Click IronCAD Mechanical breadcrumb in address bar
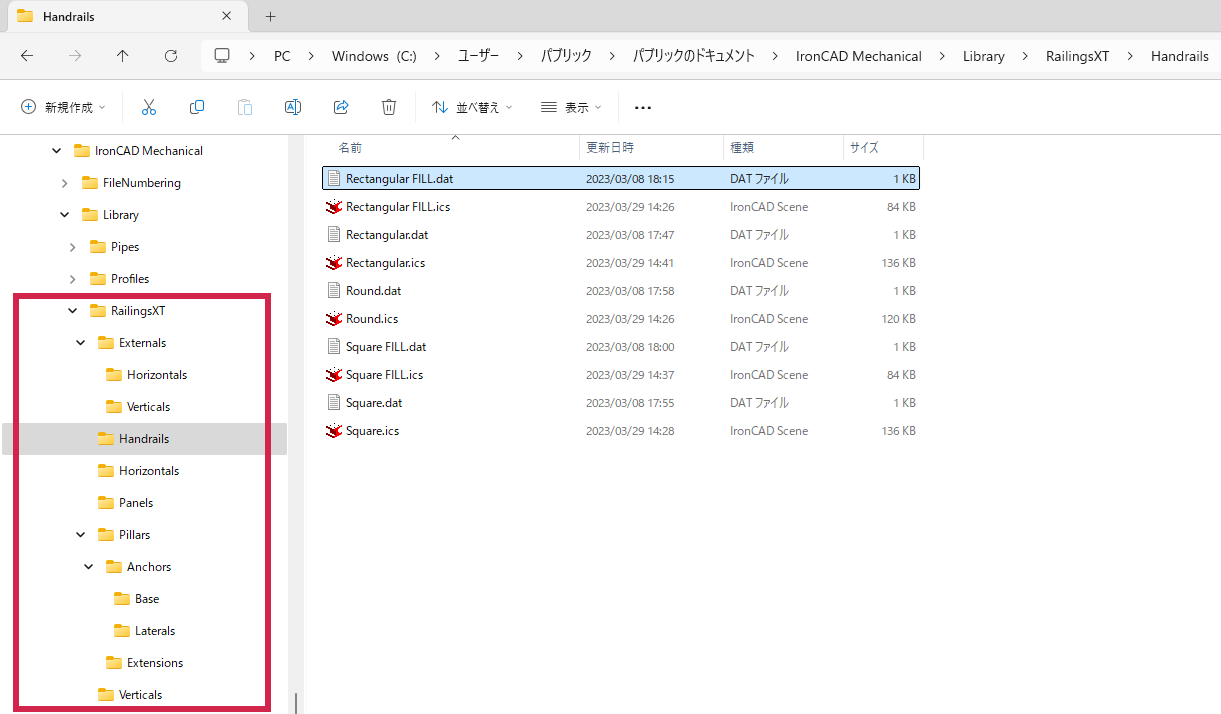Viewport: 1221px width, 714px height. click(x=859, y=56)
